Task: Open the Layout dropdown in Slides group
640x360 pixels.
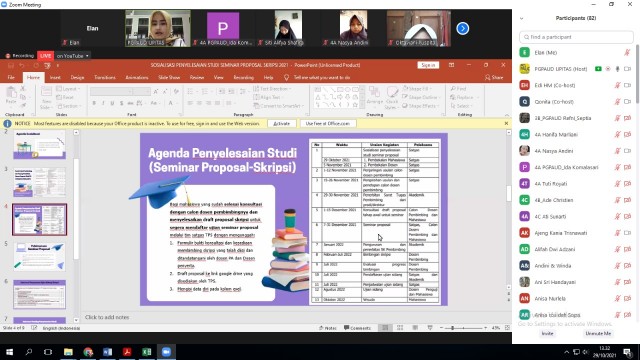Action: pos(69,89)
